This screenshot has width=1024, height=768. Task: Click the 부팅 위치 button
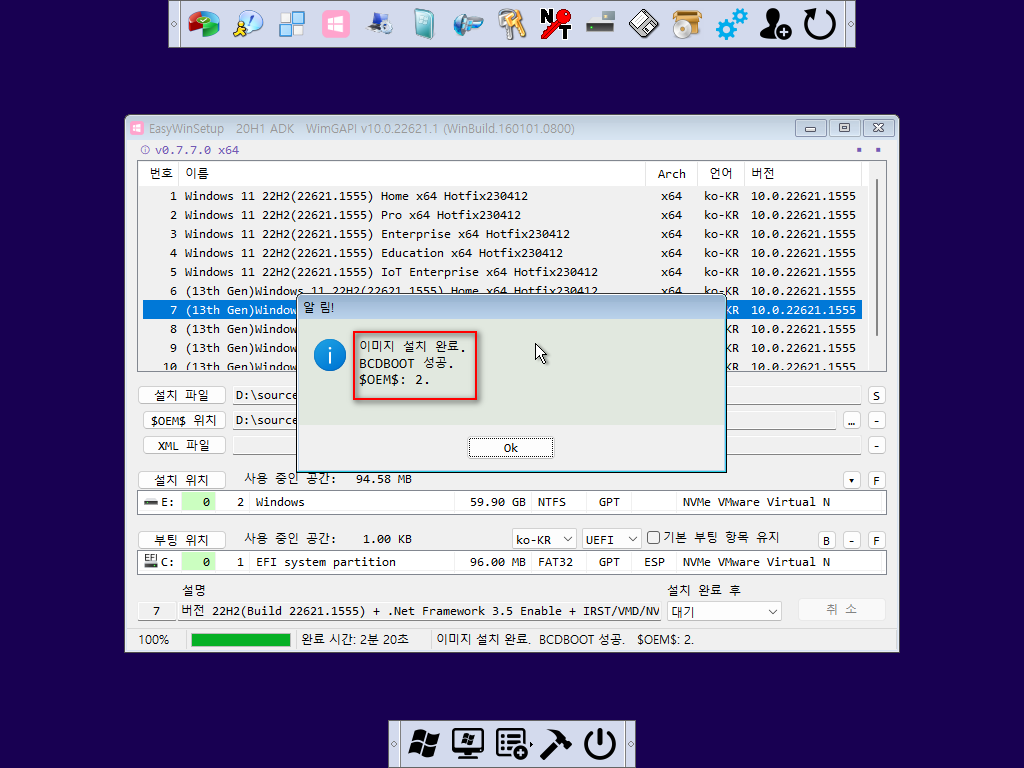click(x=182, y=540)
